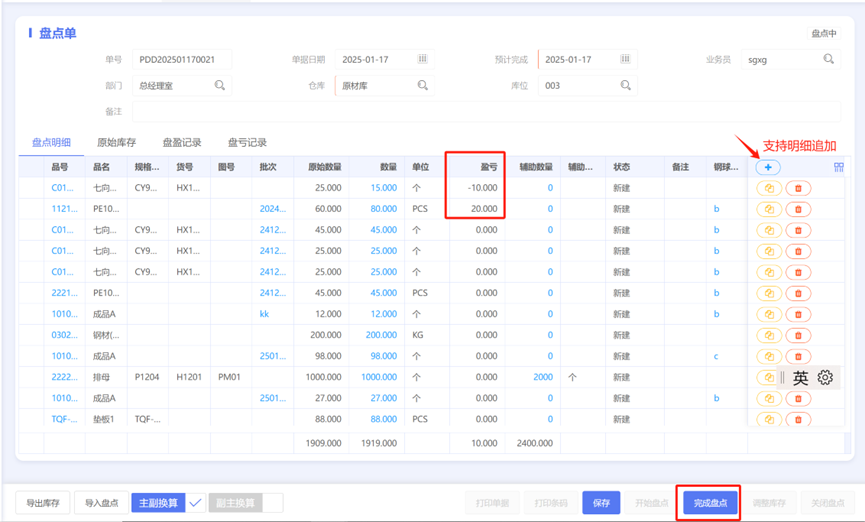The image size is (865, 522).
Task: Click the search icon in 部门 field
Action: click(x=220, y=86)
